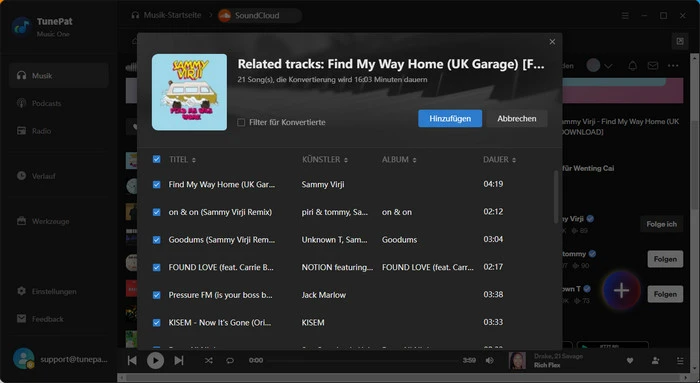This screenshot has height=383, width=700.
Task: Toggle shuffle in the player bar
Action: (x=208, y=360)
